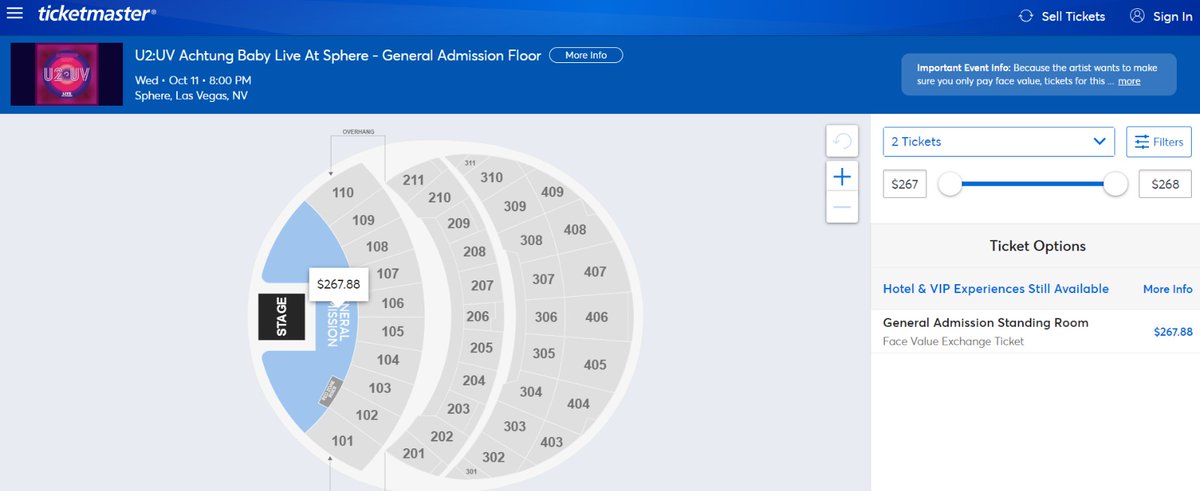Select section 208 on the map
The image size is (1200, 491).
click(474, 252)
